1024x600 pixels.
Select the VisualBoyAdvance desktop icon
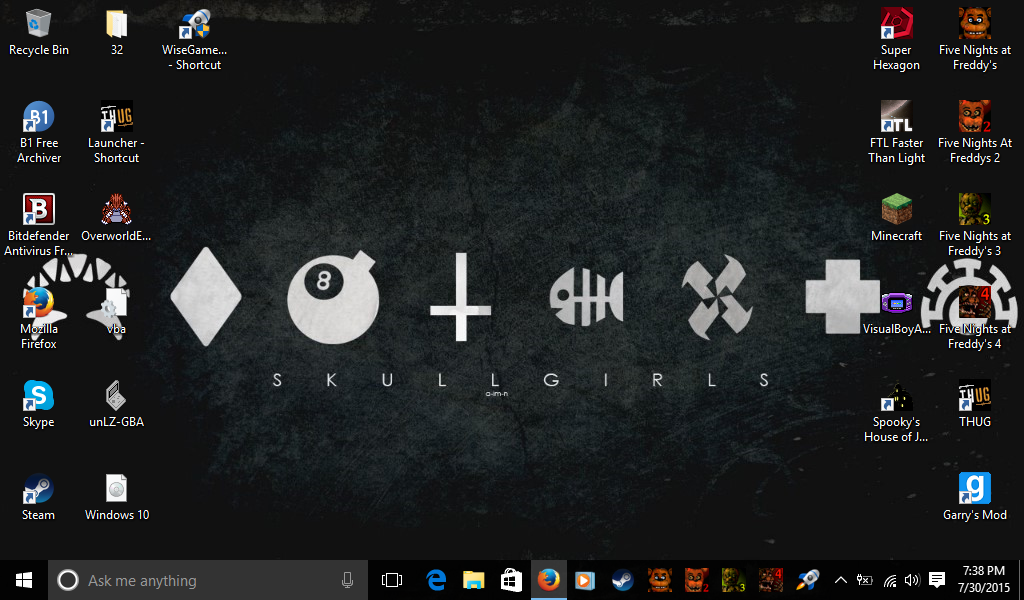896,312
